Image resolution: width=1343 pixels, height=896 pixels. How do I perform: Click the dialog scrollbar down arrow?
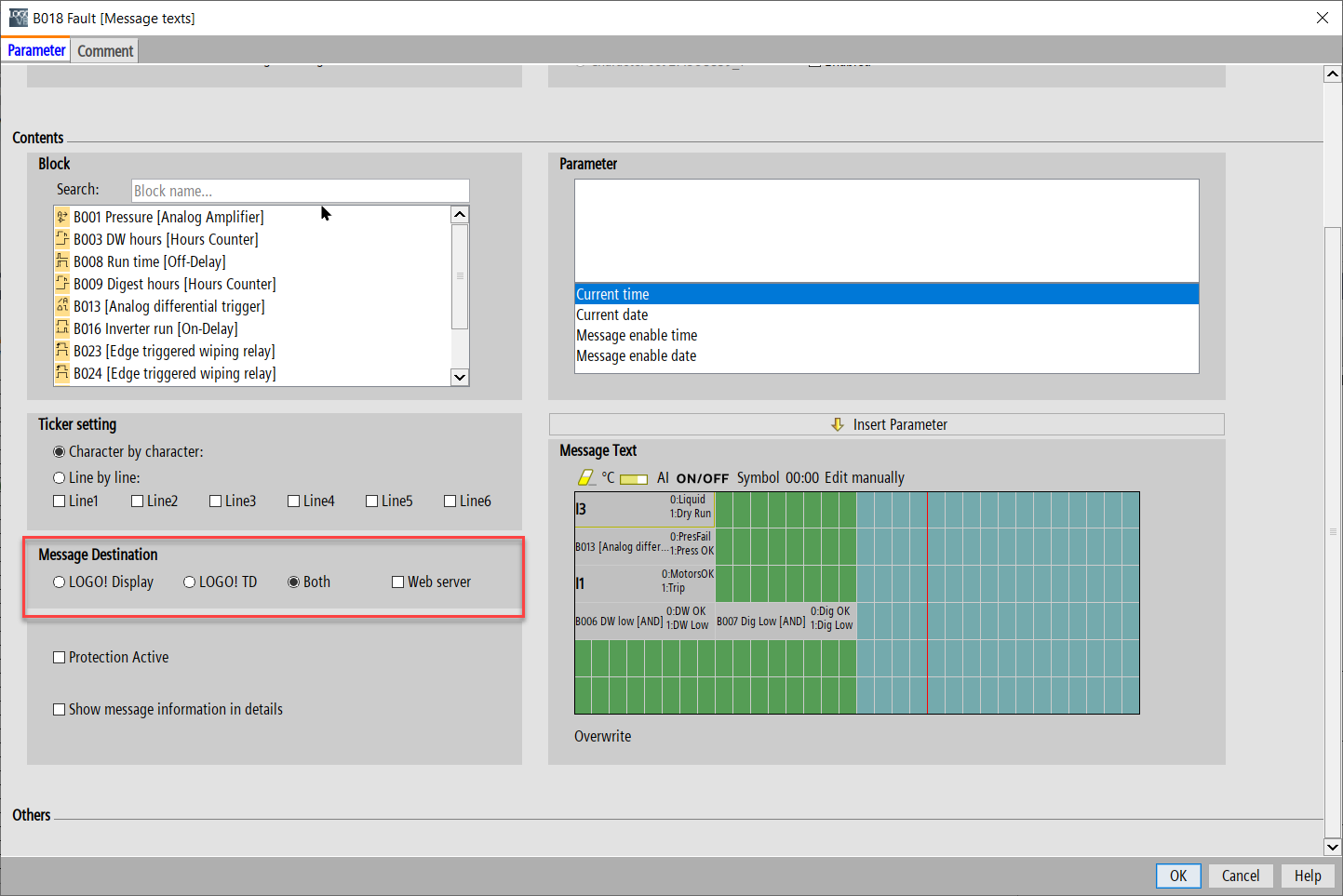click(1333, 847)
